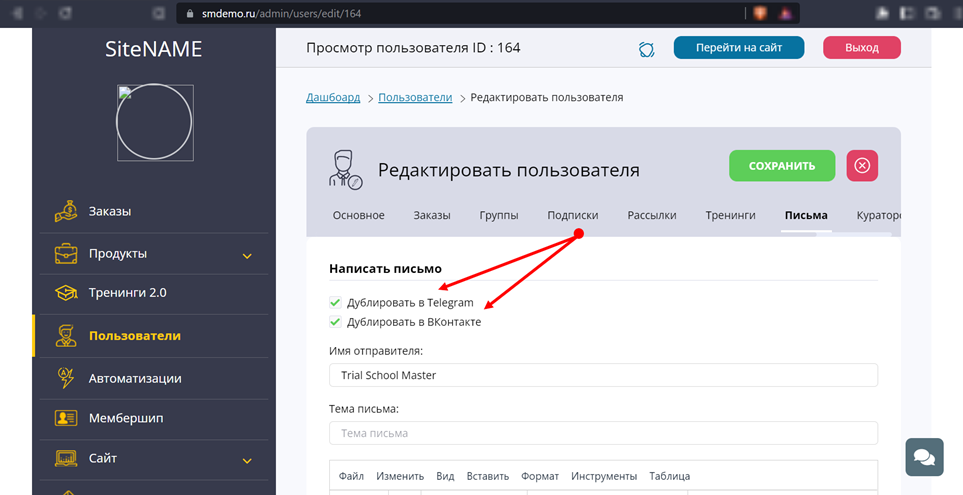This screenshot has height=495, width=963.
Task: Uncheck Дублировать в Telegram
Action: [x=335, y=302]
